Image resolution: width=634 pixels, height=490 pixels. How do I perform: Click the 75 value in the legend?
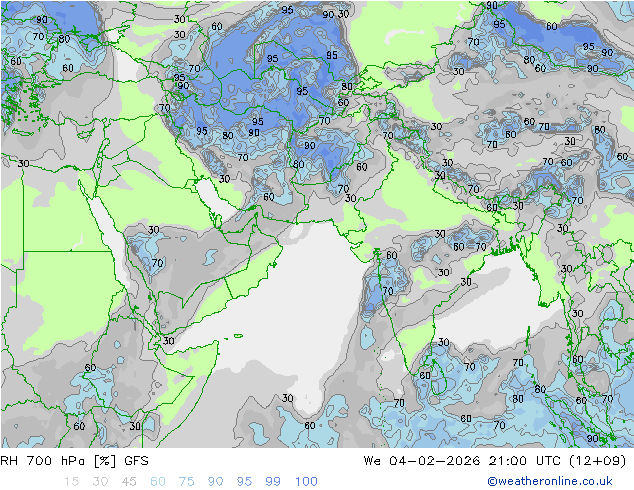tap(186, 482)
